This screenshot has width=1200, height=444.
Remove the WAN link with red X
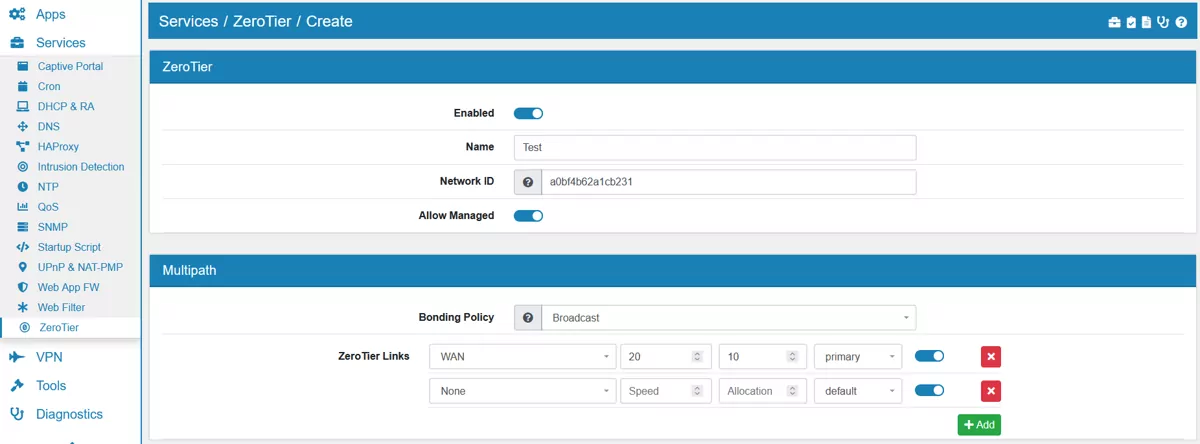tap(990, 357)
